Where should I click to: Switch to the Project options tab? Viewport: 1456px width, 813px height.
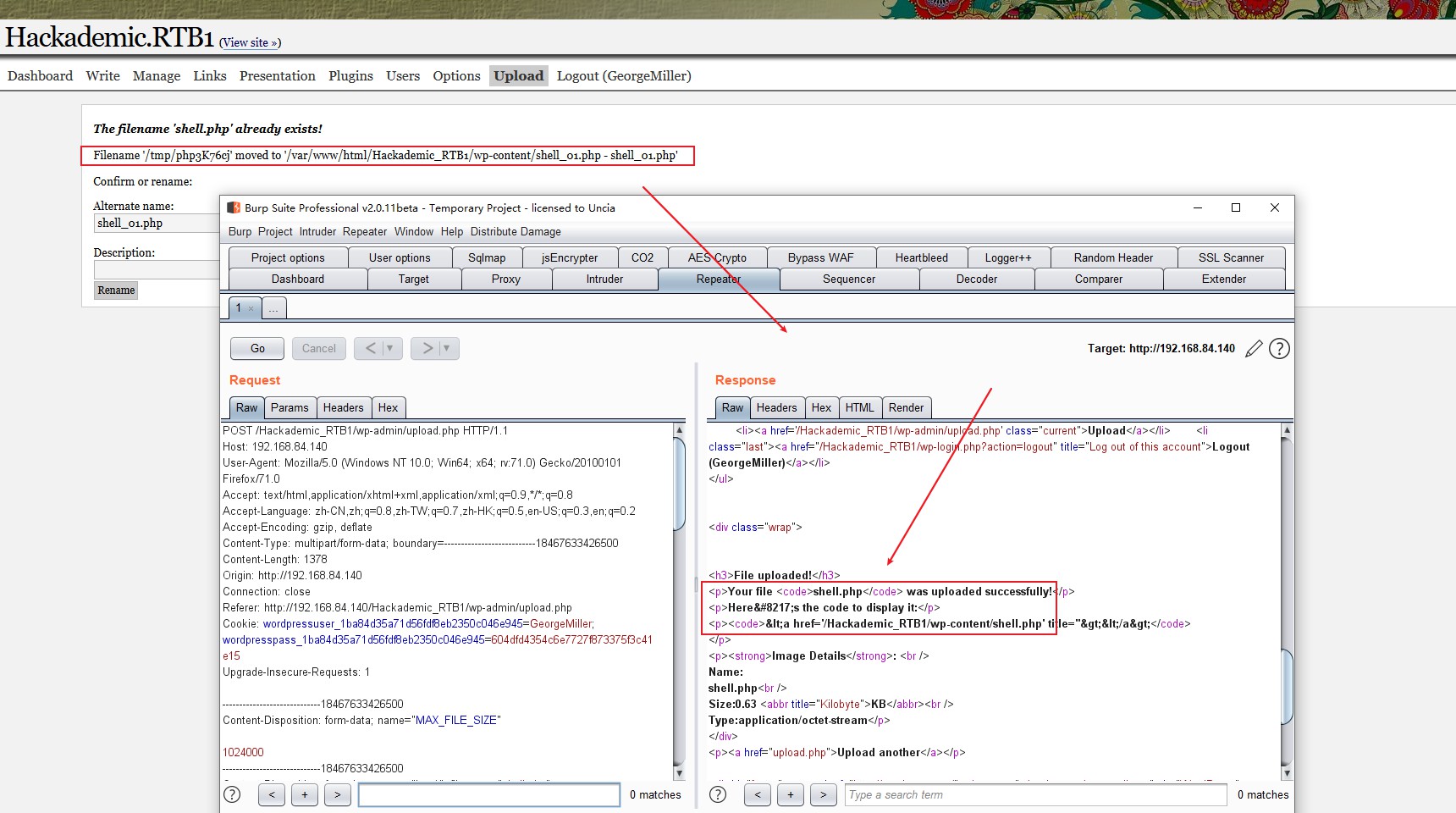click(288, 257)
